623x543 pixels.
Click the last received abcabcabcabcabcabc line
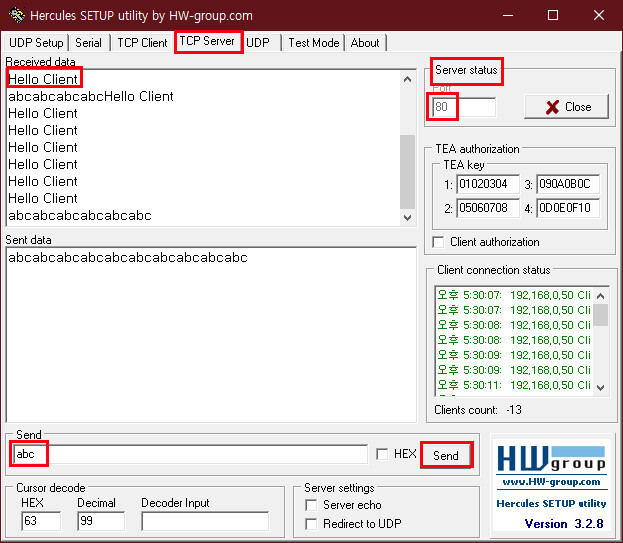80,215
